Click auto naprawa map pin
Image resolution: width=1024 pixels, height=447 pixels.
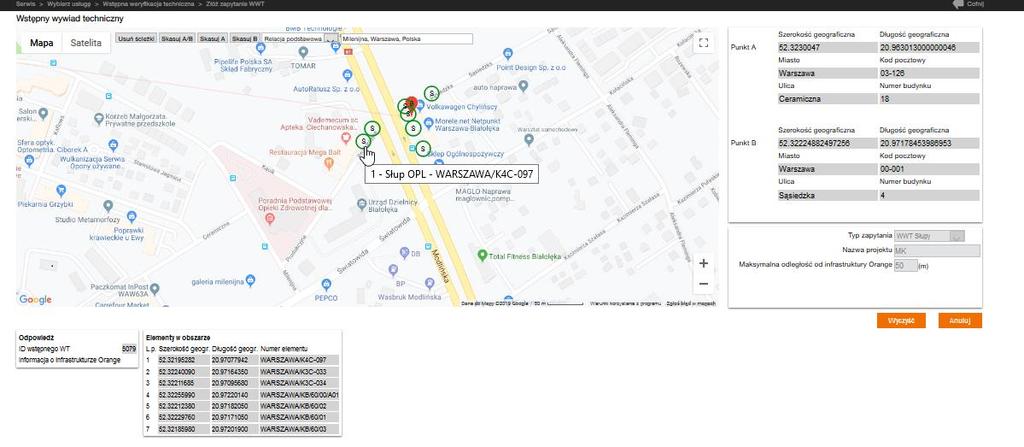click(x=523, y=86)
